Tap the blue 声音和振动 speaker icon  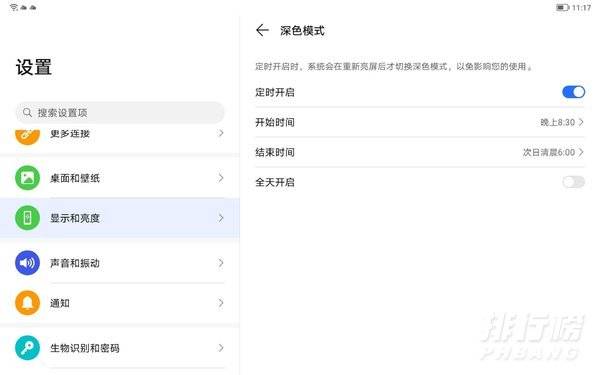tap(28, 263)
